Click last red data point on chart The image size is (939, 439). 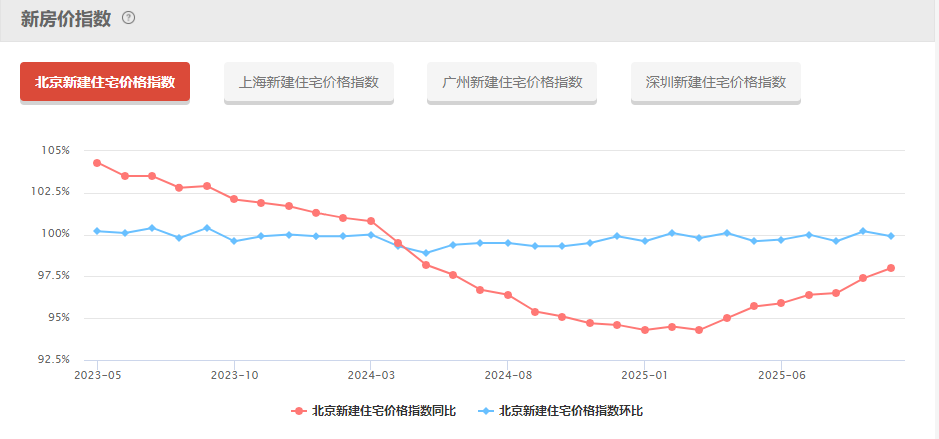click(890, 268)
